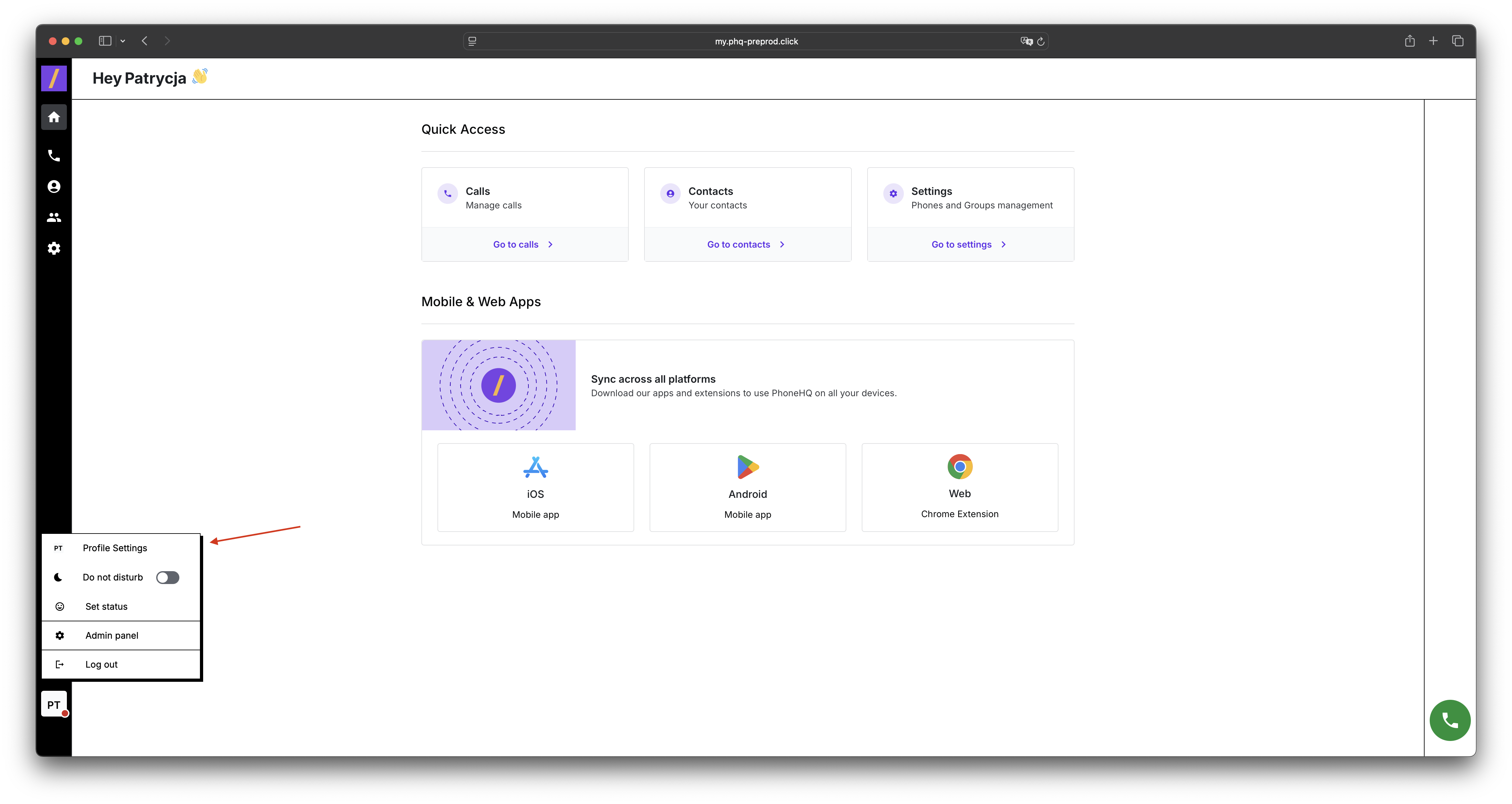The height and width of the screenshot is (804, 1512).
Task: Expand the Safari sidebar dropdown arrow
Action: tap(123, 41)
